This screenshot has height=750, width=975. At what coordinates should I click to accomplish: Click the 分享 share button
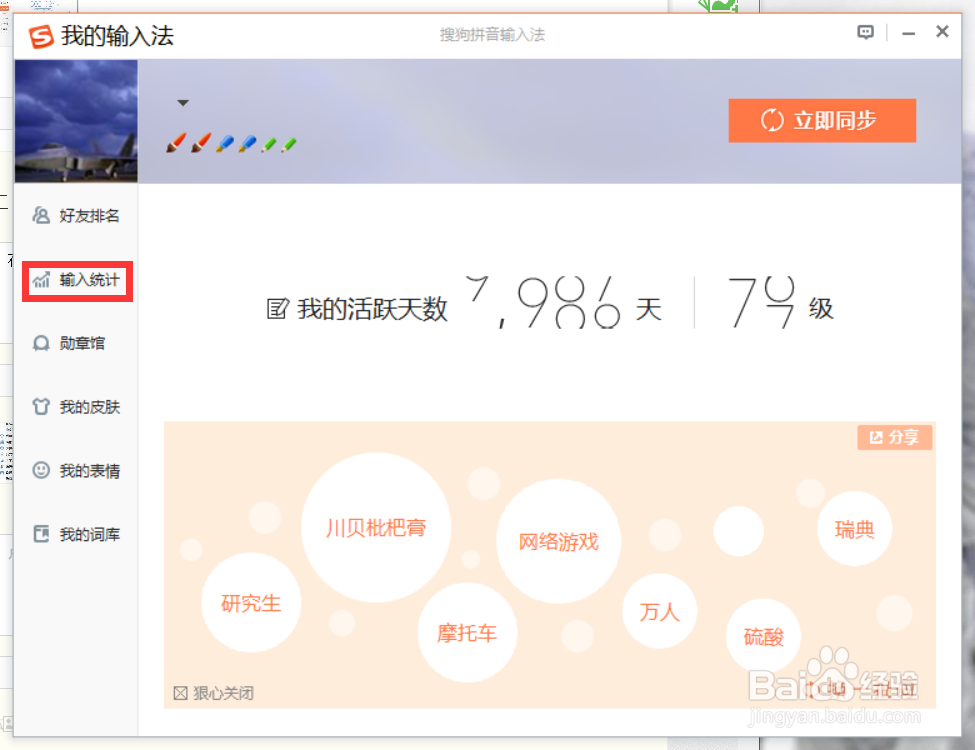[x=894, y=437]
